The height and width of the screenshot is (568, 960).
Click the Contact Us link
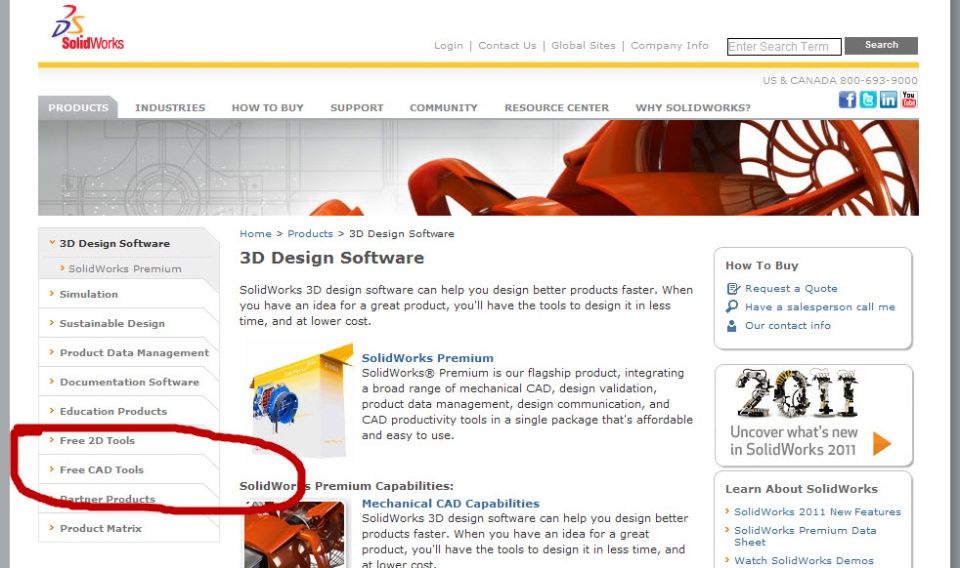[507, 46]
